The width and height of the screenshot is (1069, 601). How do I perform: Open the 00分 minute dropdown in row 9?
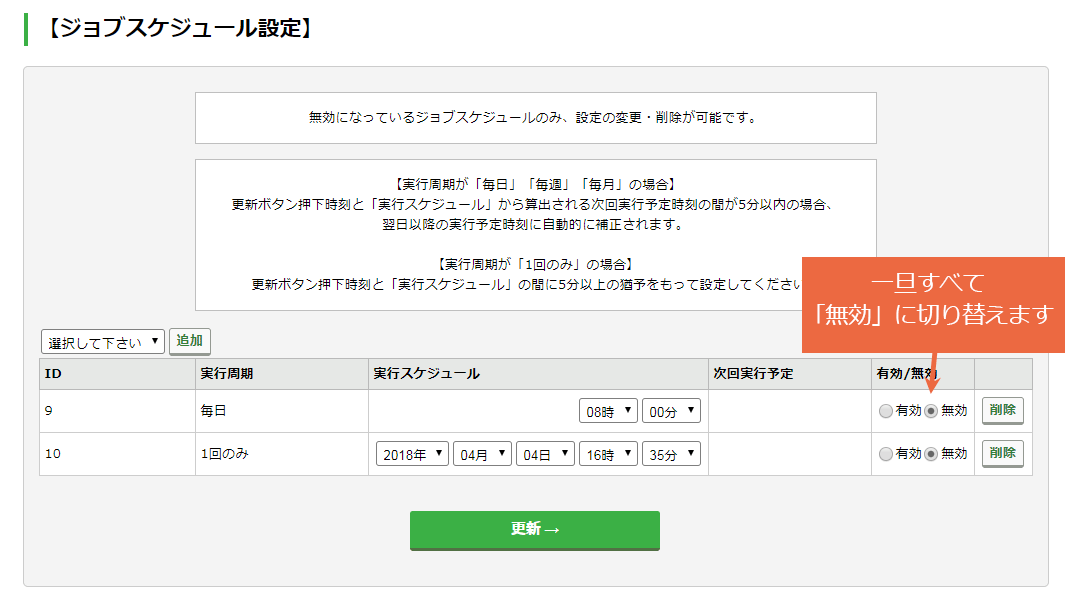[671, 411]
